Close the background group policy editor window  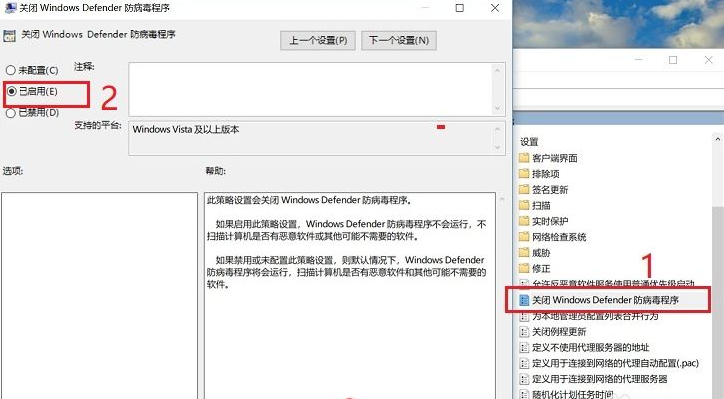708,60
